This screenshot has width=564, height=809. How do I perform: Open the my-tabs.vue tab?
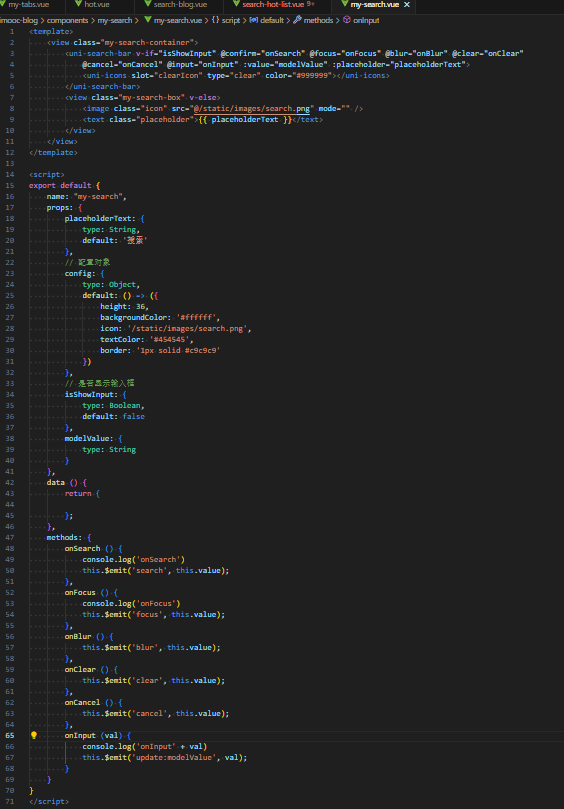pyautogui.click(x=28, y=5)
